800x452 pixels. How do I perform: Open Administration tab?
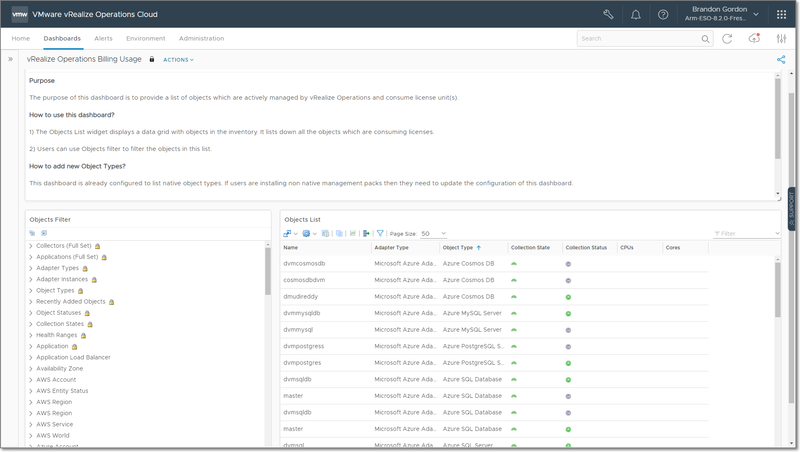click(202, 38)
